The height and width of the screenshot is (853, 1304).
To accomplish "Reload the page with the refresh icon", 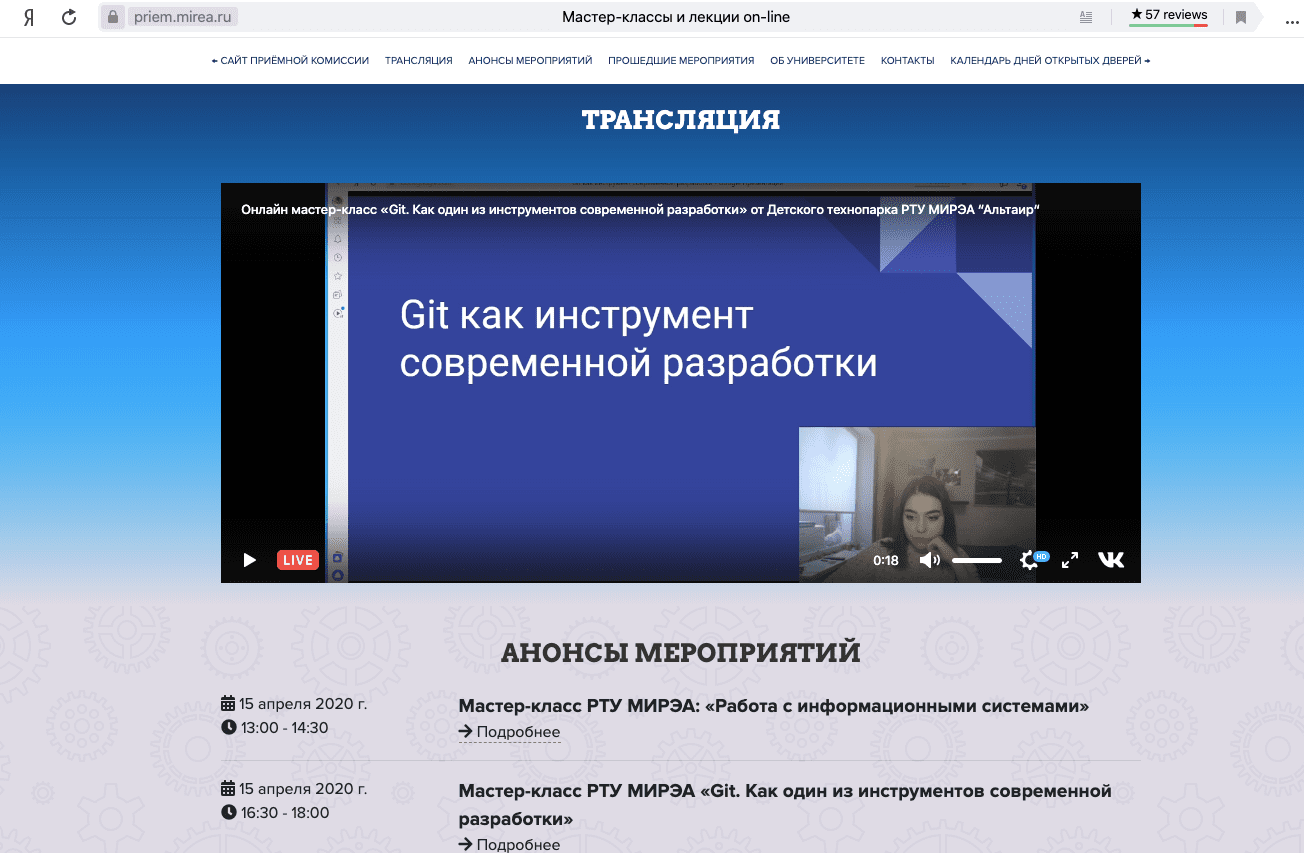I will tap(69, 17).
